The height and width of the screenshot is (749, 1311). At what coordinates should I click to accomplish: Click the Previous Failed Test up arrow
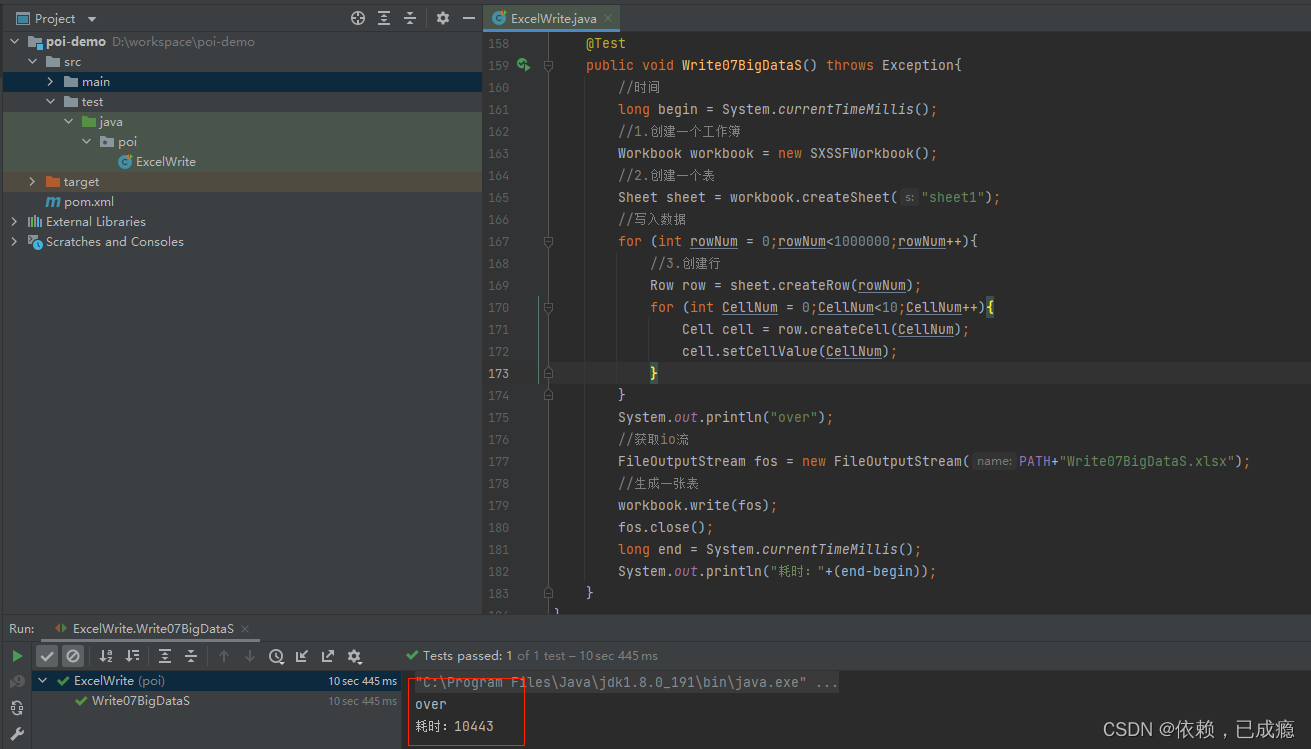(x=224, y=656)
